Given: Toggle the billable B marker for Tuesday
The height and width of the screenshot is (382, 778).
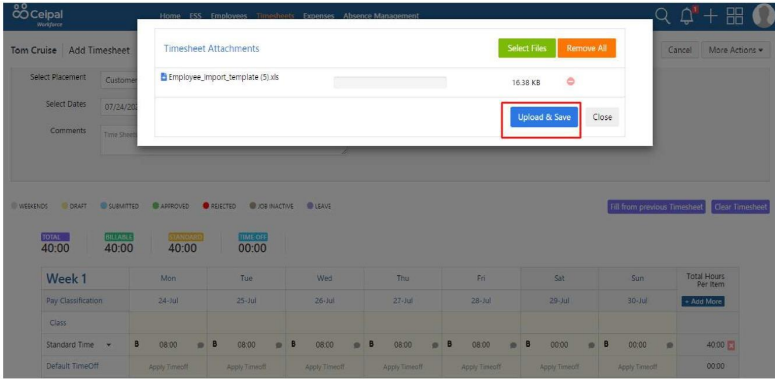Looking at the screenshot, I should (215, 344).
